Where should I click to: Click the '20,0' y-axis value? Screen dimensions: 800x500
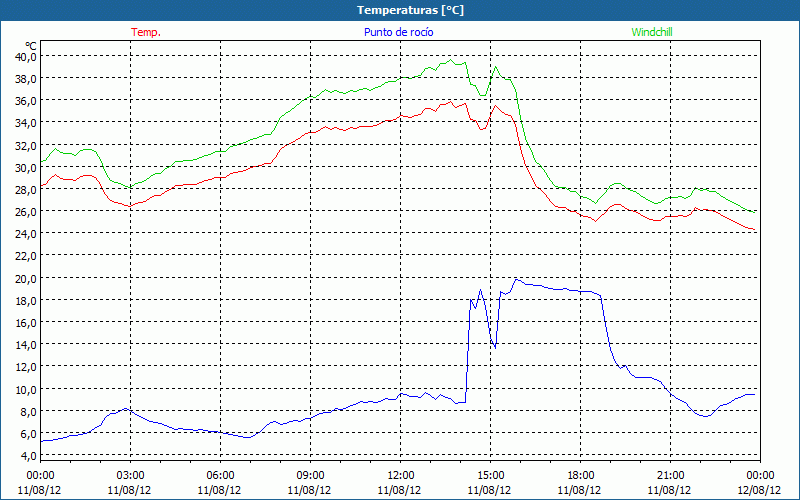point(26,279)
